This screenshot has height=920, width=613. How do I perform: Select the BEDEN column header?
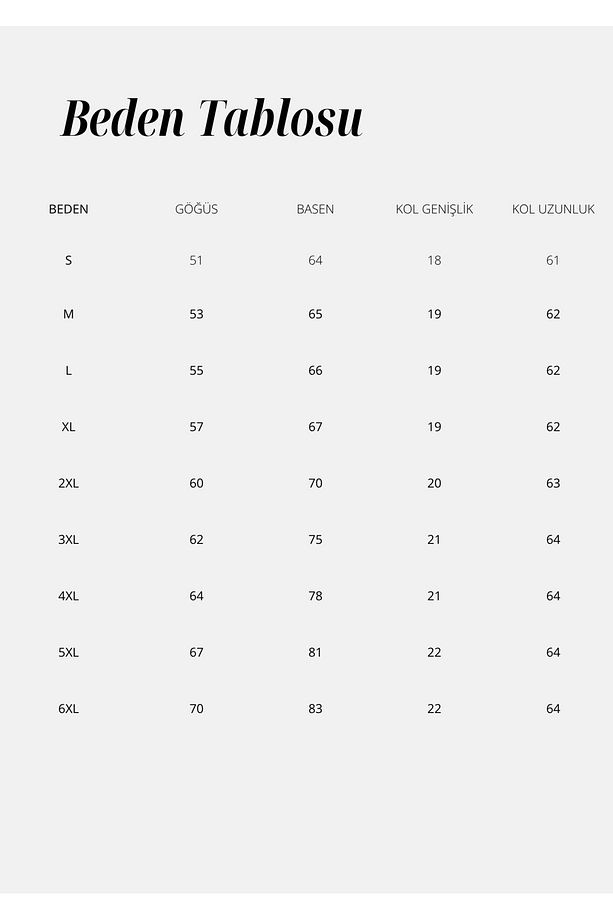[x=69, y=209]
